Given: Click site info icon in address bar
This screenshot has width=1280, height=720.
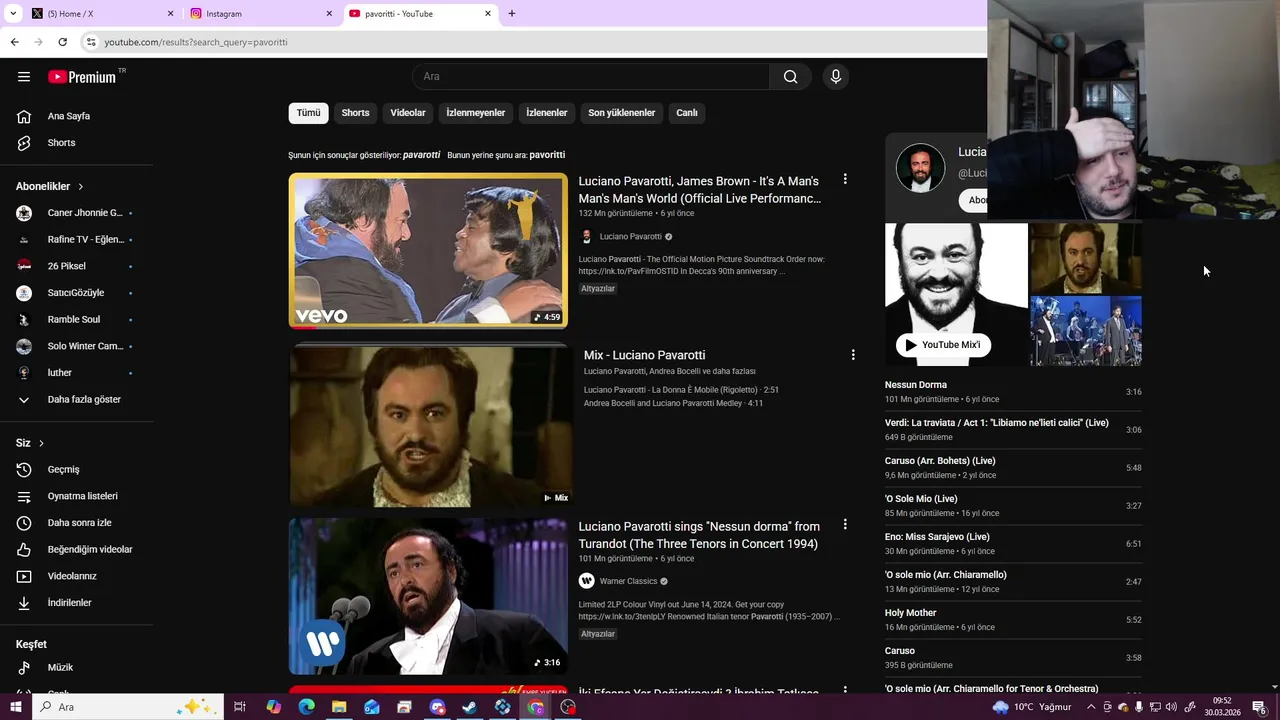Looking at the screenshot, I should point(91,42).
